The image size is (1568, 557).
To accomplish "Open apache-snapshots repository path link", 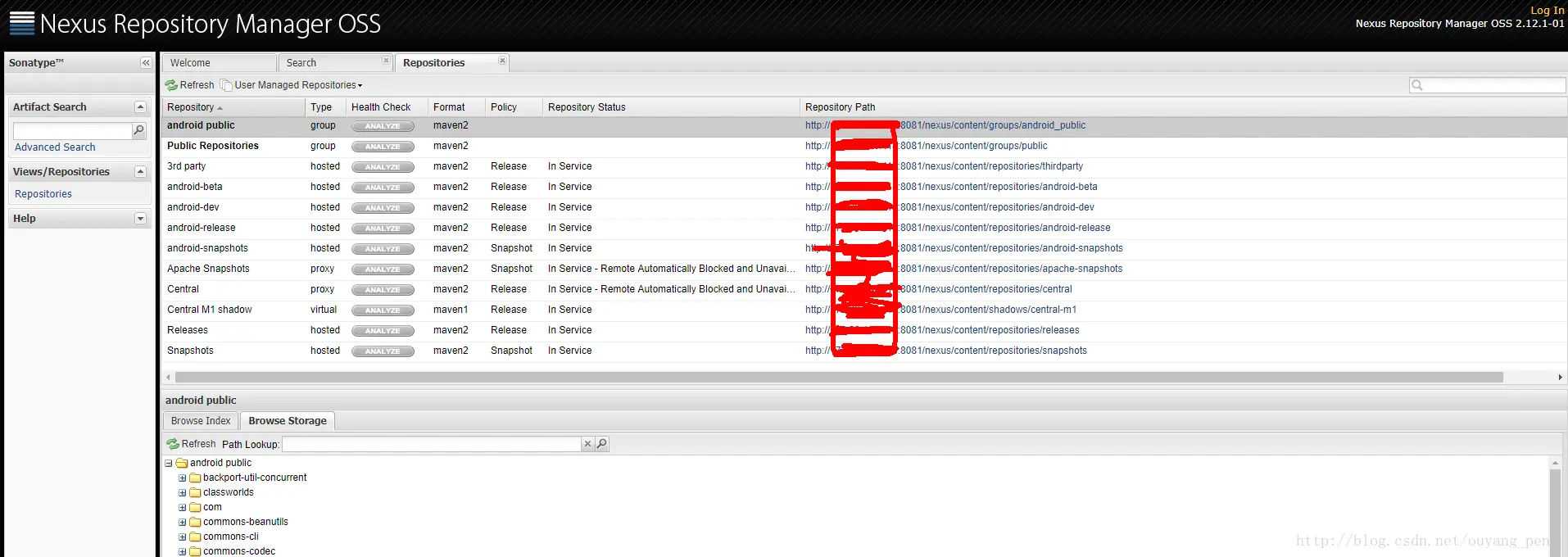I will [x=964, y=269].
